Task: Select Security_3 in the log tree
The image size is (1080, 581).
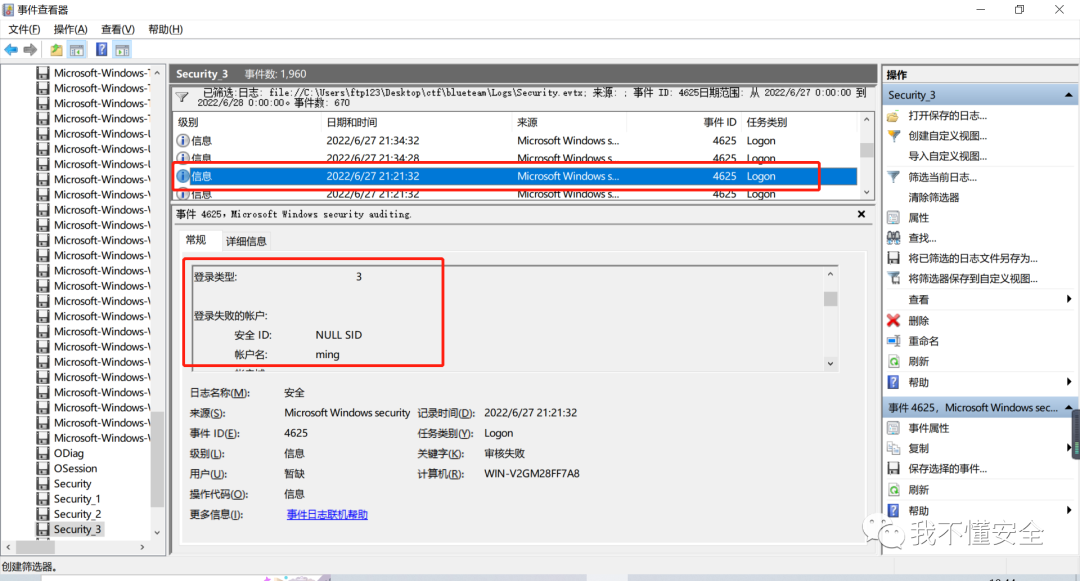Action: 77,529
